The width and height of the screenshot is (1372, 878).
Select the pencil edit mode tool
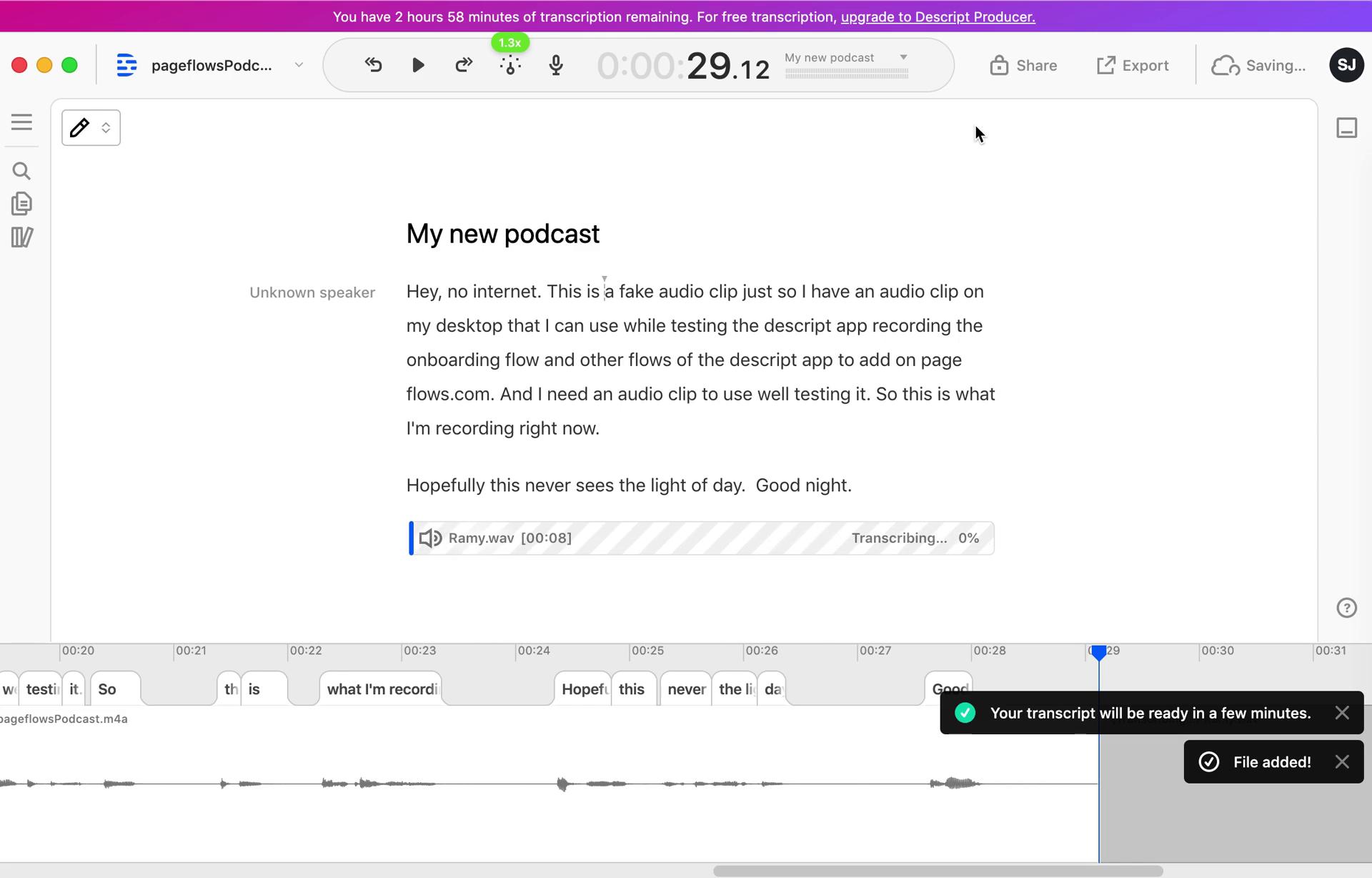[x=79, y=128]
